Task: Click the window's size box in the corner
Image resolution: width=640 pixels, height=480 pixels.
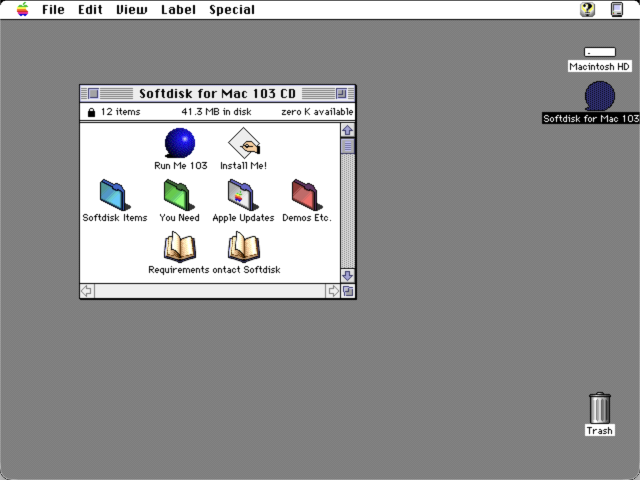Action: [x=348, y=291]
